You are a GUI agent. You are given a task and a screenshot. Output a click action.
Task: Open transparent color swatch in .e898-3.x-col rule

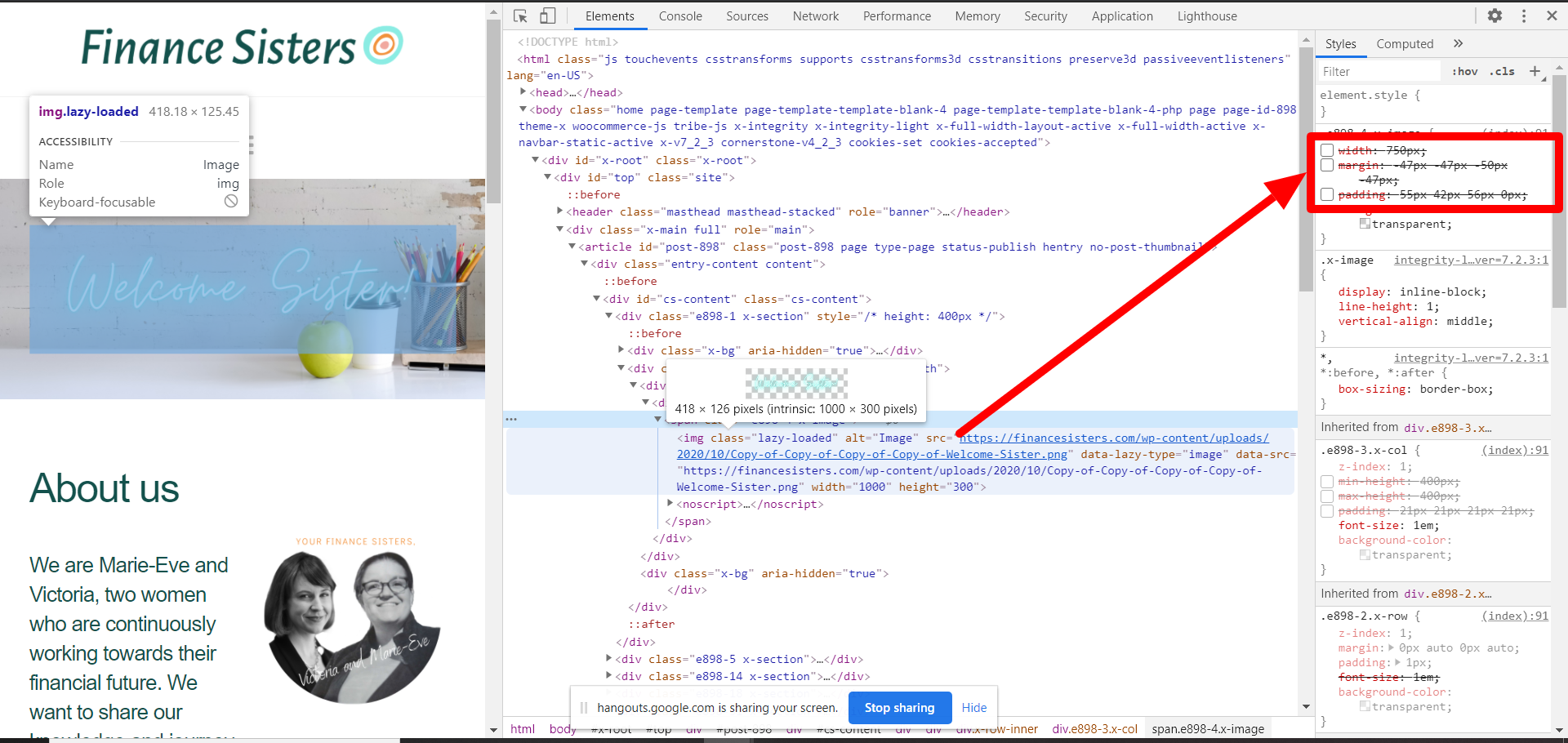point(1365,555)
